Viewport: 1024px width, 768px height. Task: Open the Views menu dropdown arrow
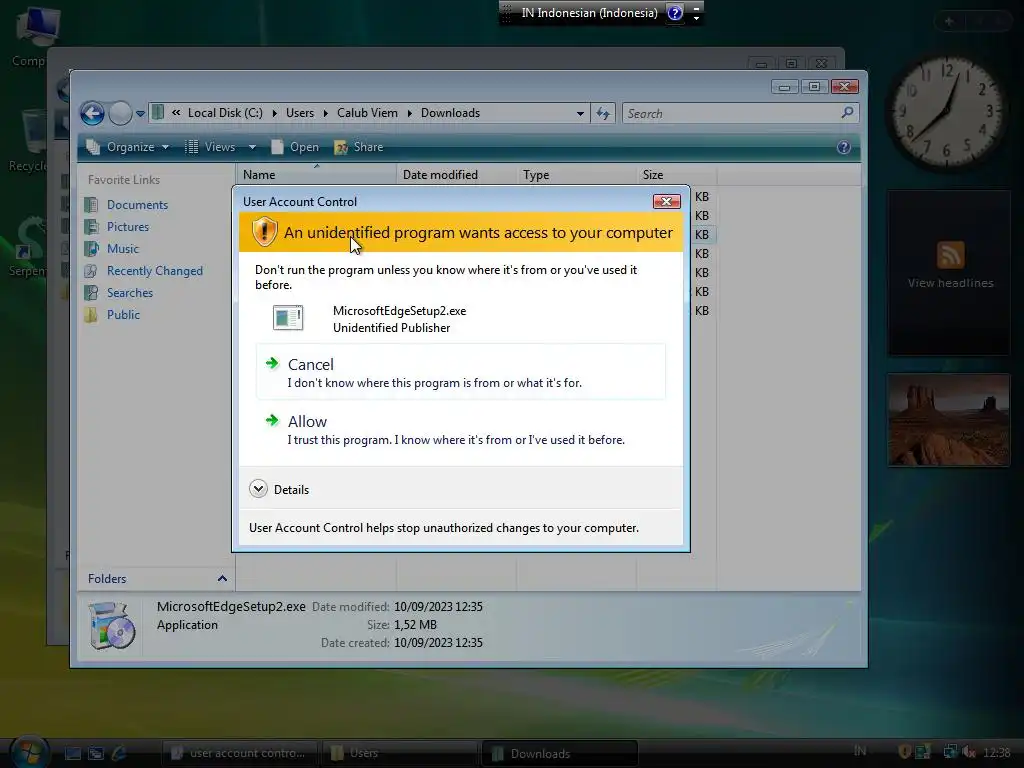click(x=252, y=147)
